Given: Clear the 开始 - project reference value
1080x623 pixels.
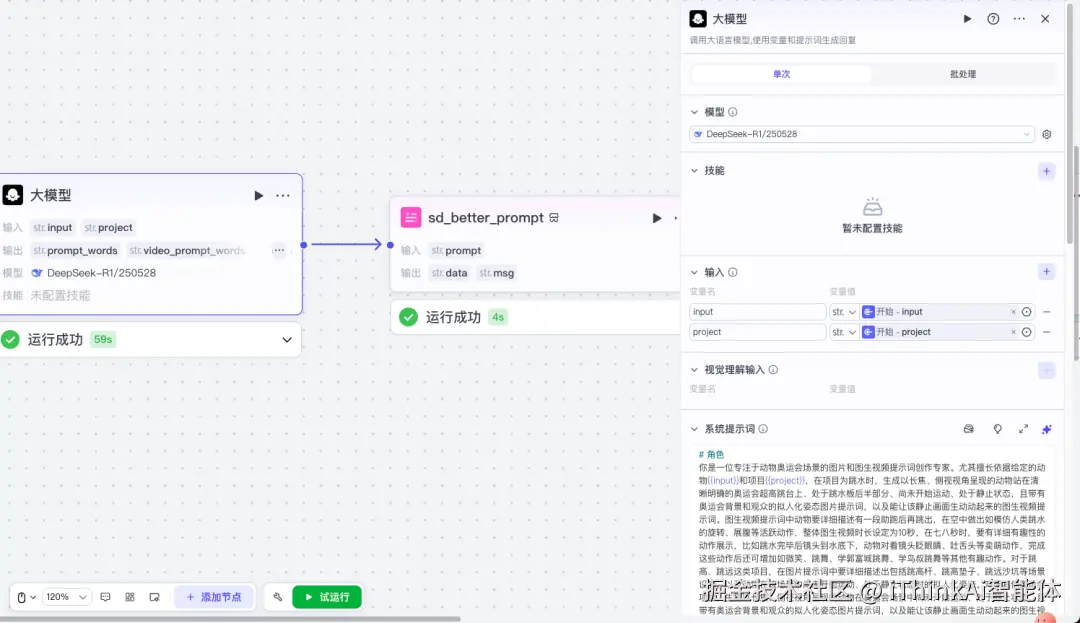Looking at the screenshot, I should tap(1013, 332).
